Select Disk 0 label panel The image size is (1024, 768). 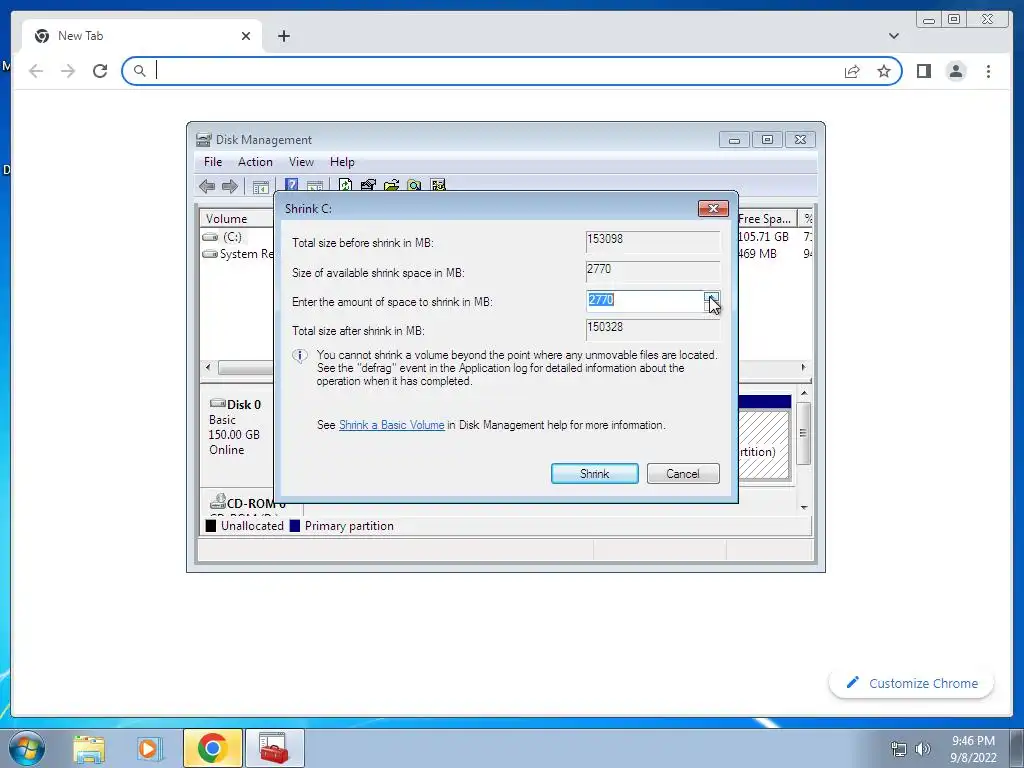point(236,434)
